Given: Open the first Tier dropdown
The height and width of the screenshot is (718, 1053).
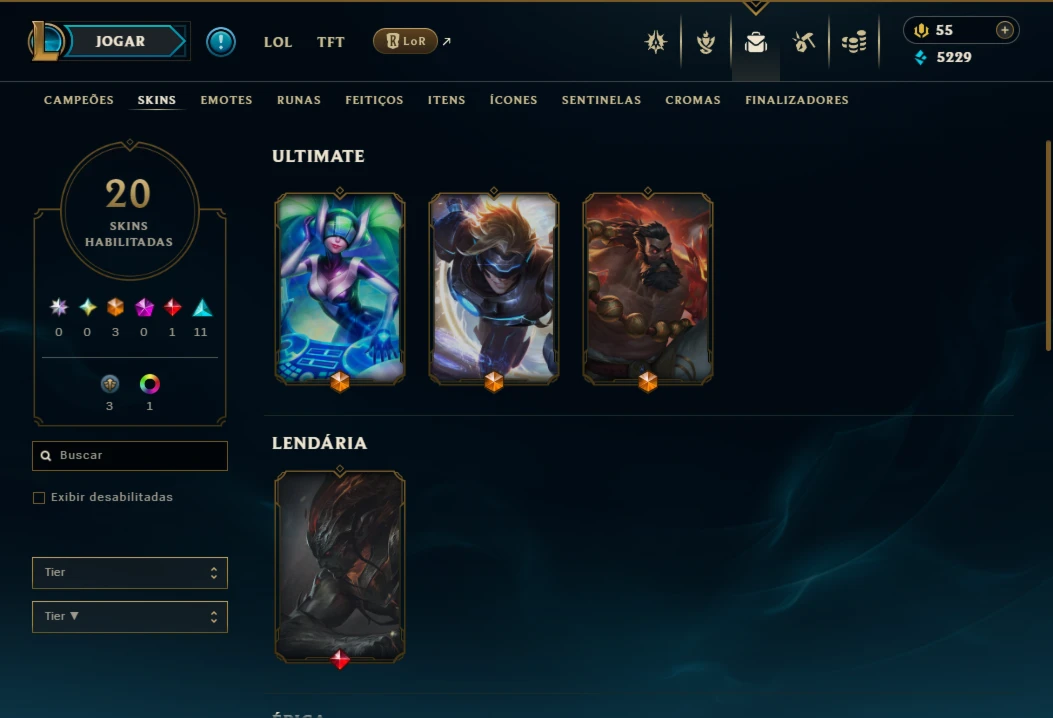Looking at the screenshot, I should [x=130, y=573].
